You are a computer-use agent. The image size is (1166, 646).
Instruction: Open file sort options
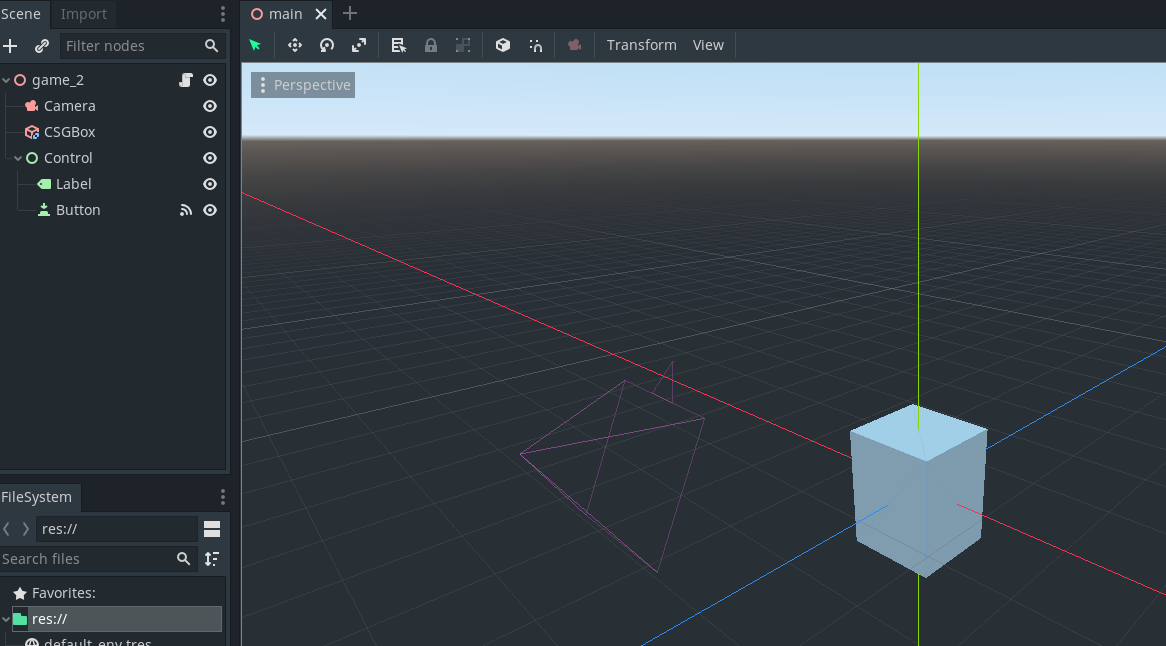point(212,559)
